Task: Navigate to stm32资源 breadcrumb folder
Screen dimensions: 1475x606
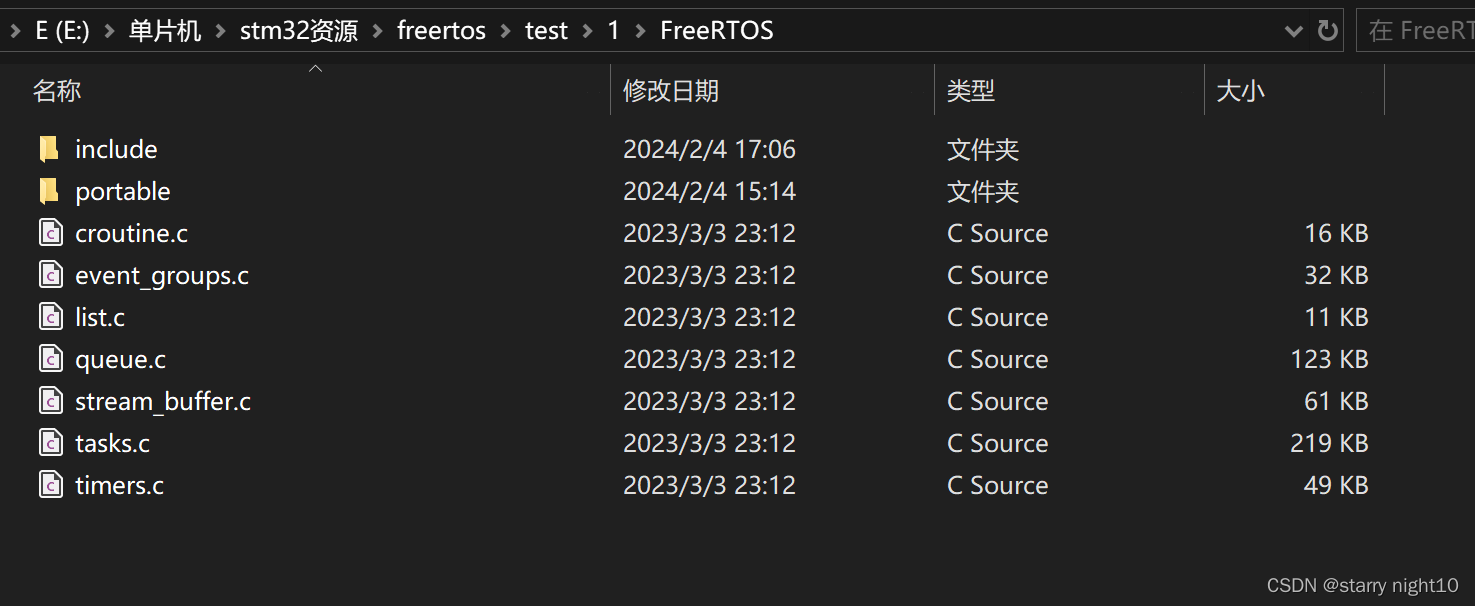Action: (x=299, y=31)
